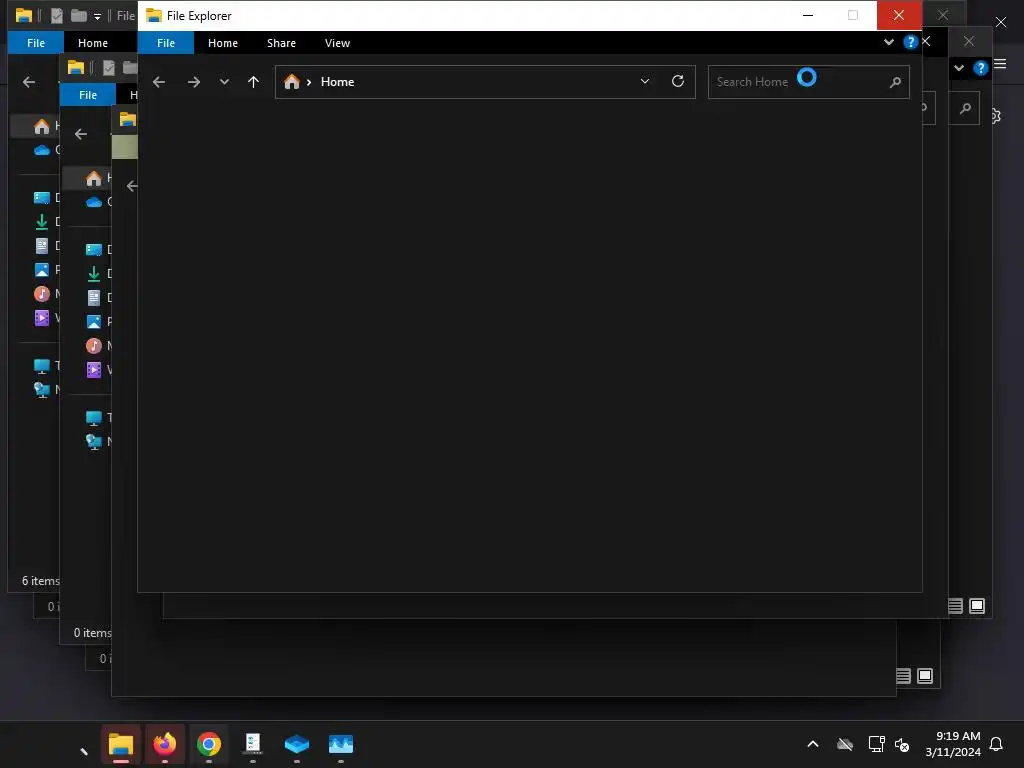Click the Home icon in the address bar
The height and width of the screenshot is (768, 1024).
(292, 82)
